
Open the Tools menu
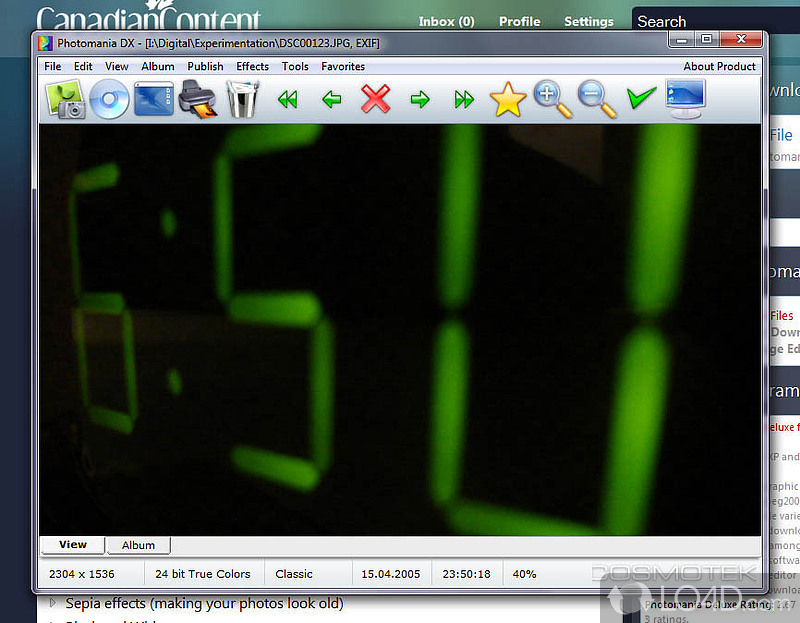295,66
